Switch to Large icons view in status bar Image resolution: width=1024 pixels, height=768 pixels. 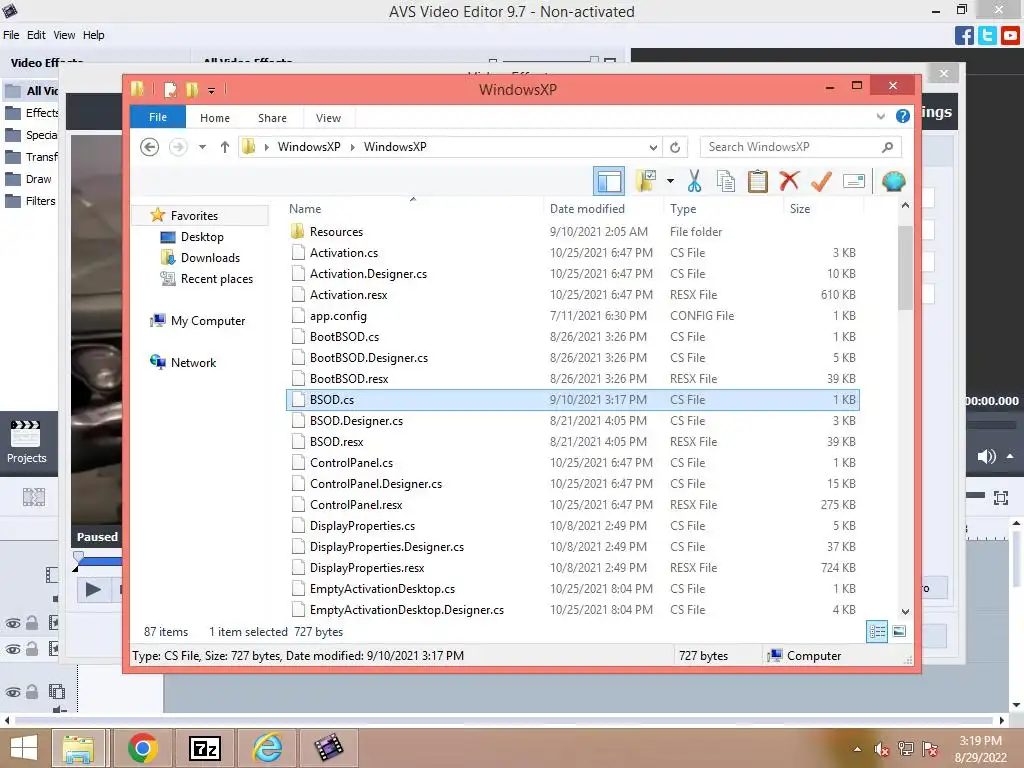[x=899, y=631]
